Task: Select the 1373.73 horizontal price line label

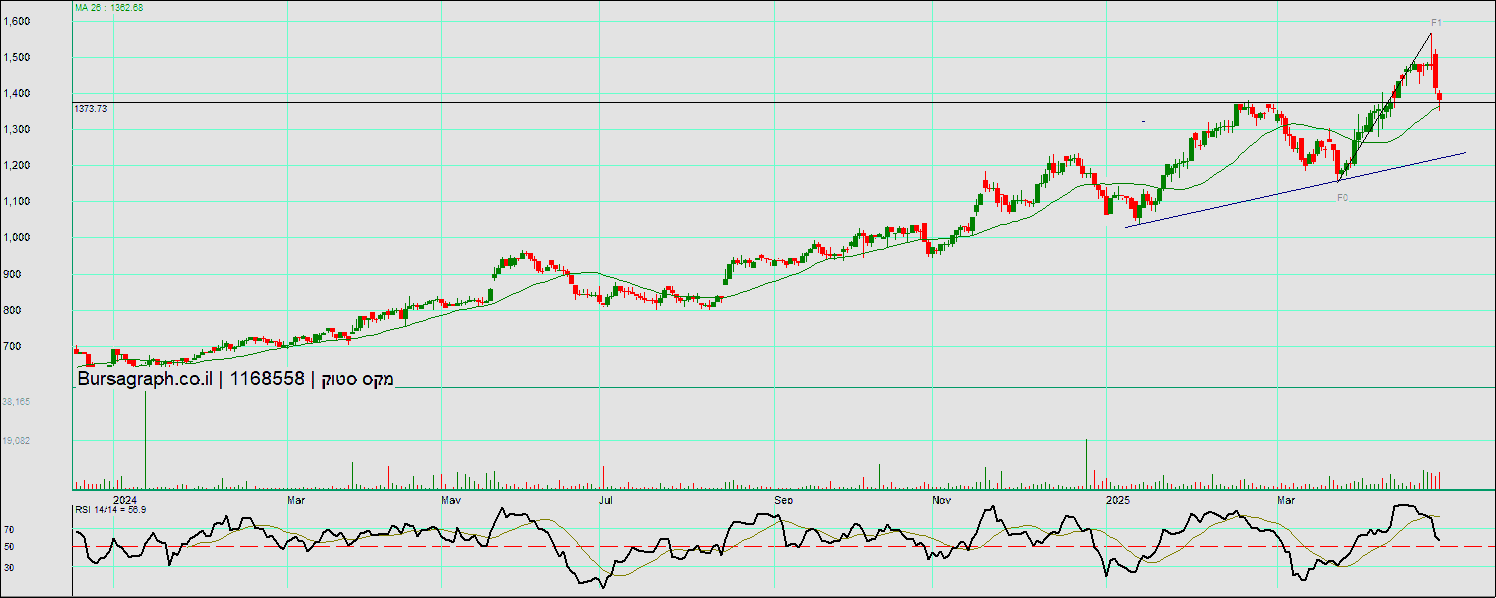Action: [x=91, y=108]
